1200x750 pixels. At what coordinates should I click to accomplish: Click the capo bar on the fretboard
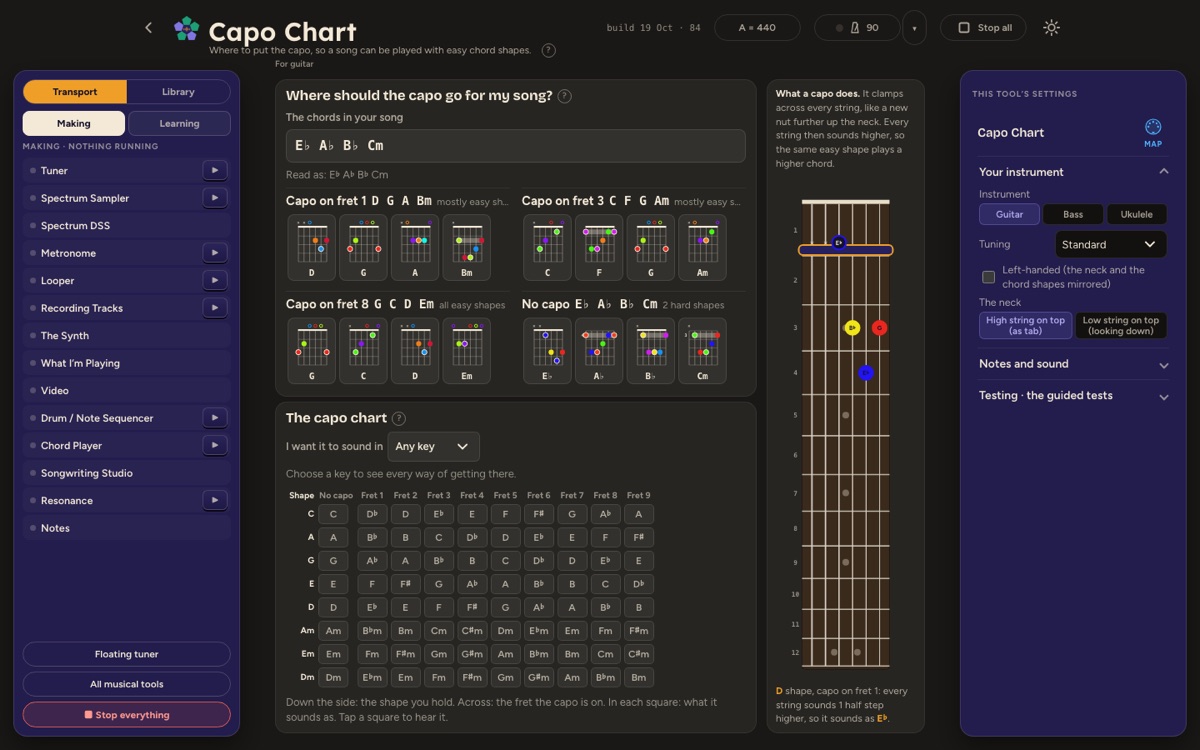tap(845, 250)
